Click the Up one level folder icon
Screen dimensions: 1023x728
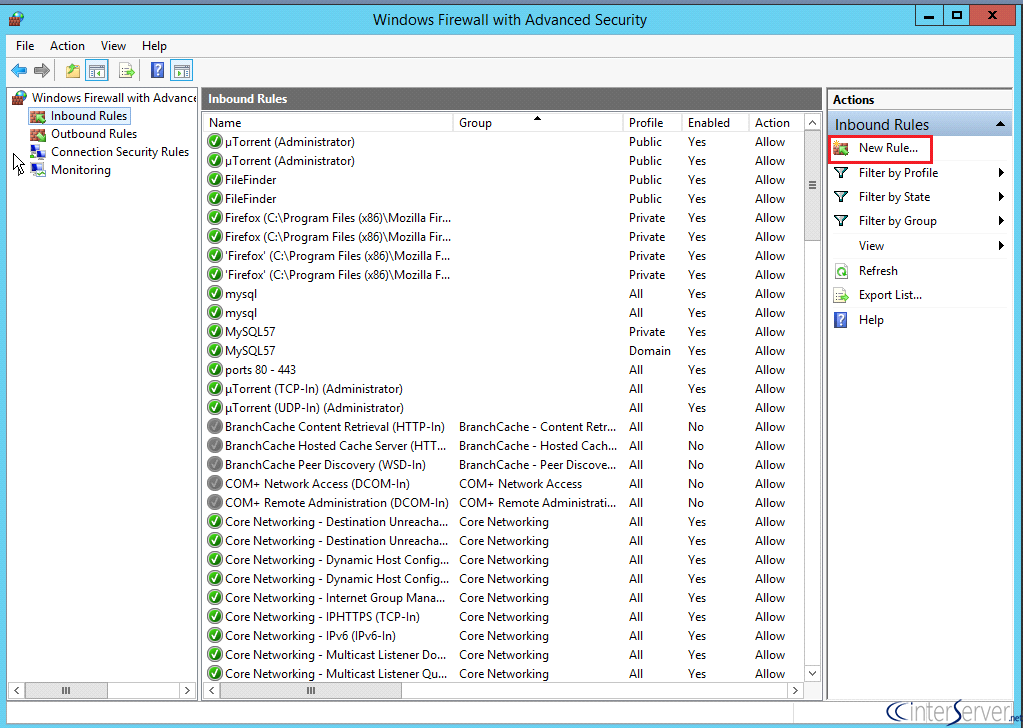coord(72,70)
